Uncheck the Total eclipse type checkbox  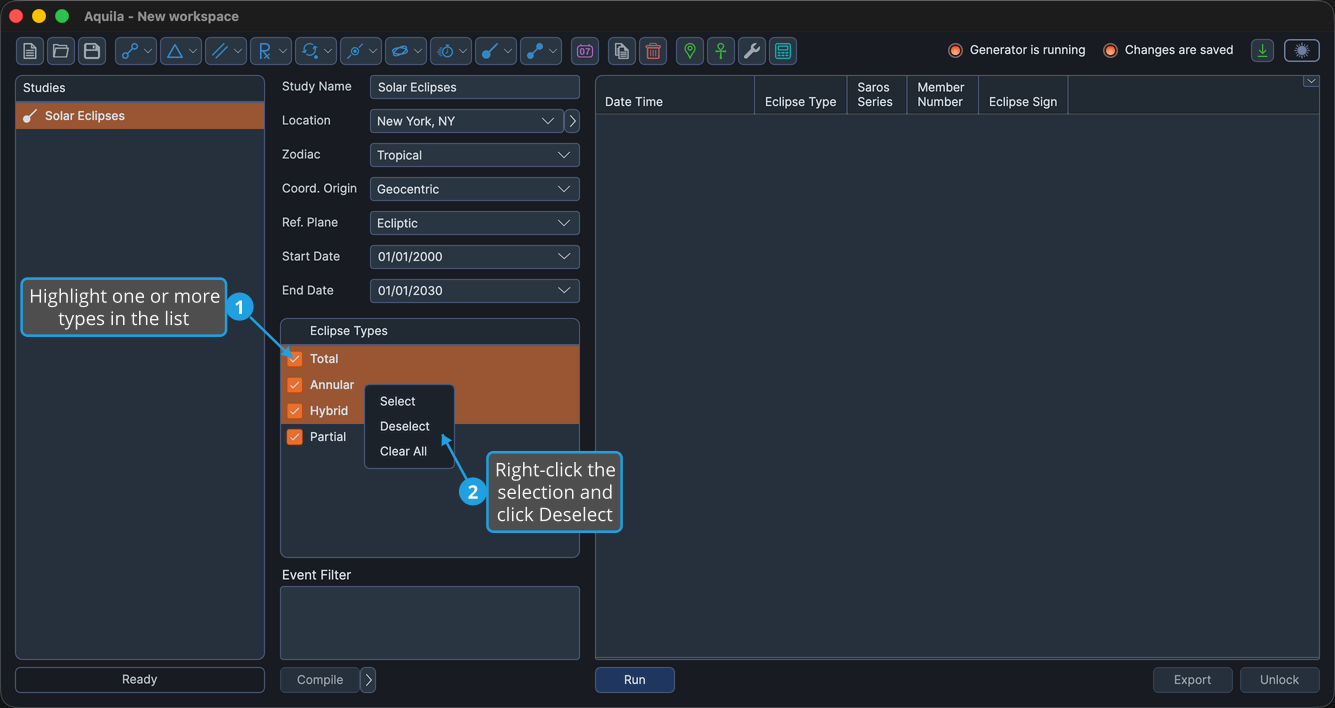tap(295, 358)
